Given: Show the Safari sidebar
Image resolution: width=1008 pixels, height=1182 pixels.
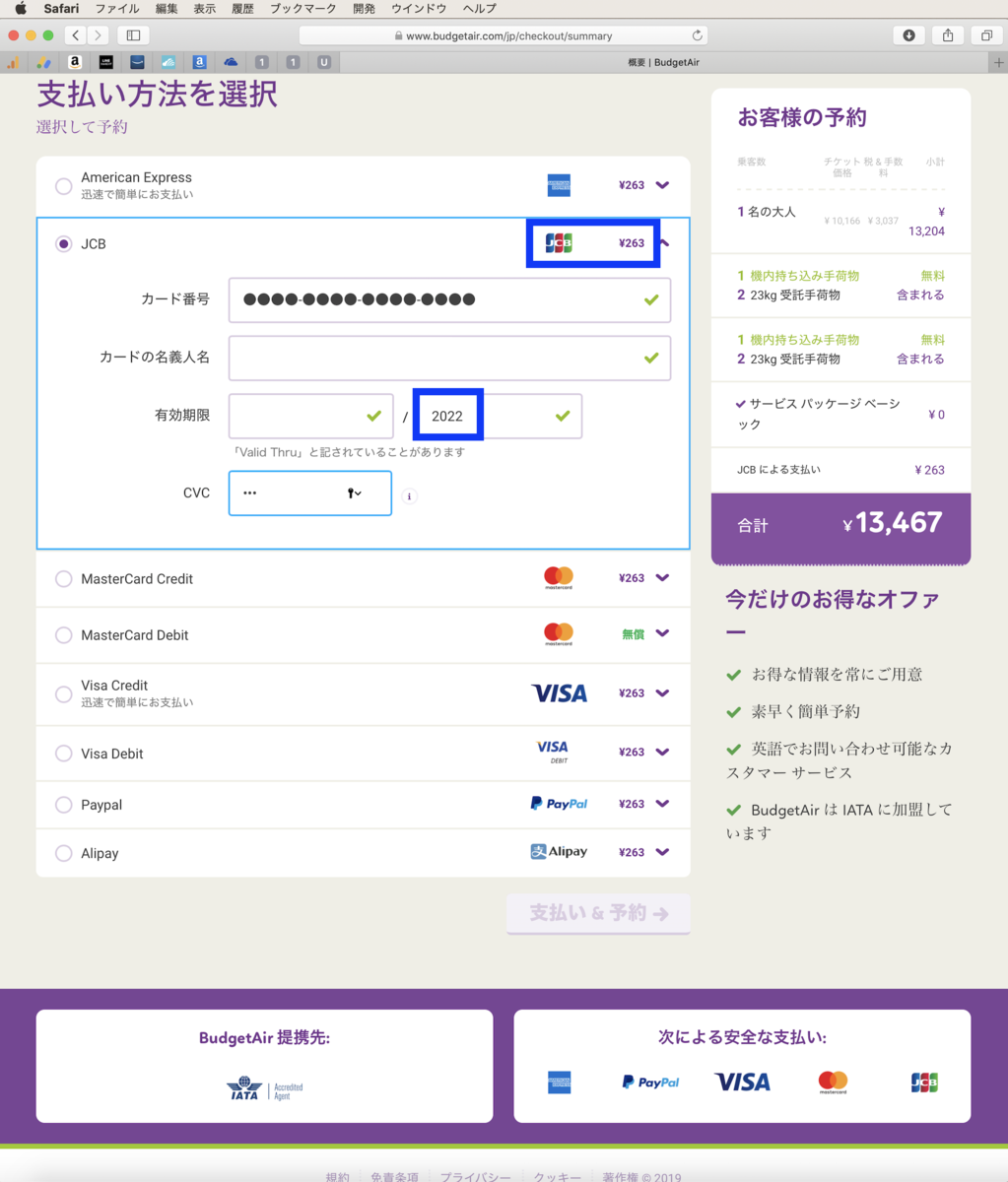Looking at the screenshot, I should (x=133, y=35).
